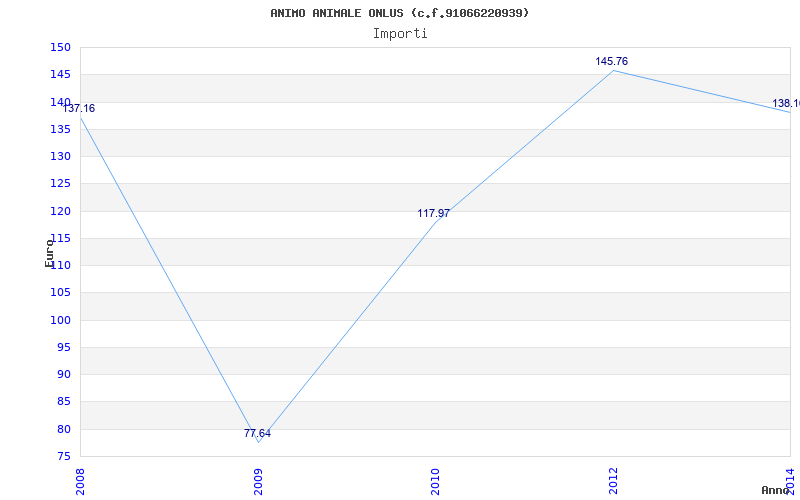The height and width of the screenshot is (500, 800).
Task: Click the 75 value on y-axis
Action: tap(63, 457)
